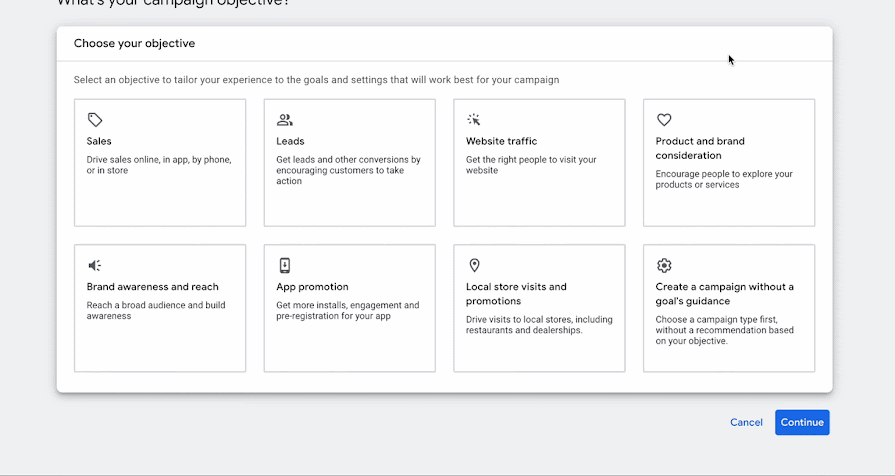895x476 pixels.
Task: Select the Leads objective title
Action: [290, 141]
